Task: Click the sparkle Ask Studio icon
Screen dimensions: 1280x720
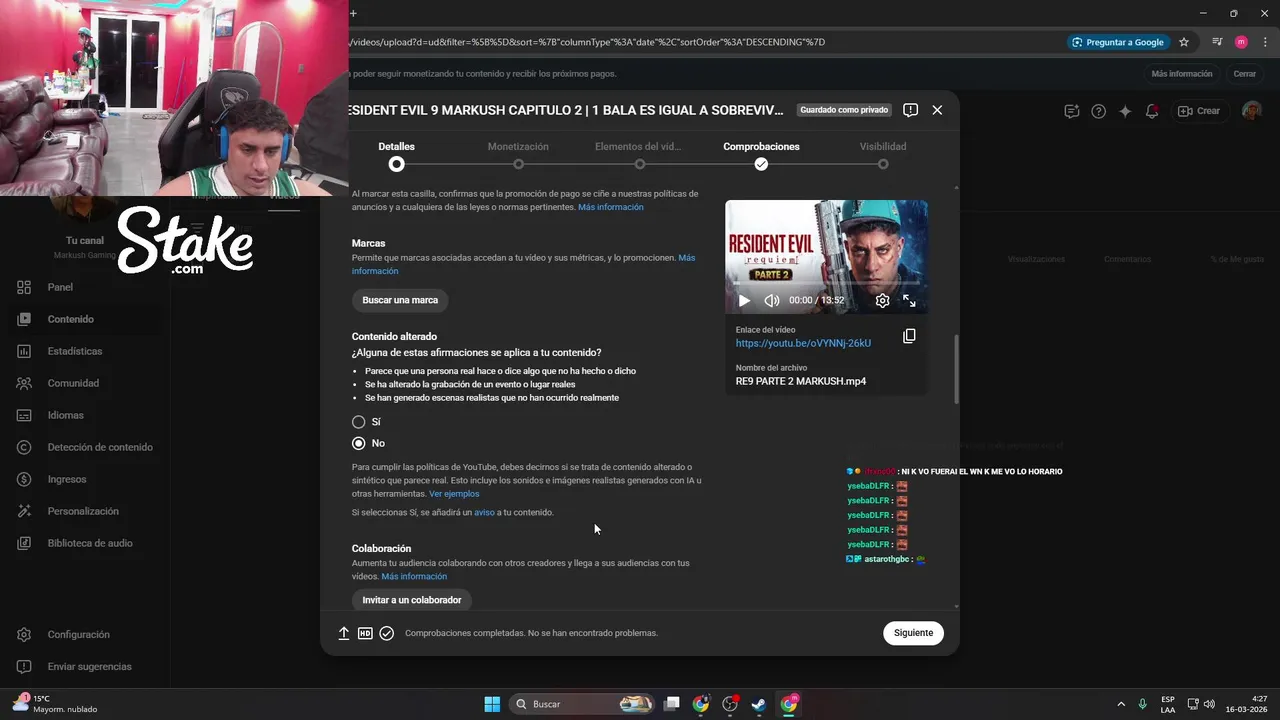Action: point(1125,111)
